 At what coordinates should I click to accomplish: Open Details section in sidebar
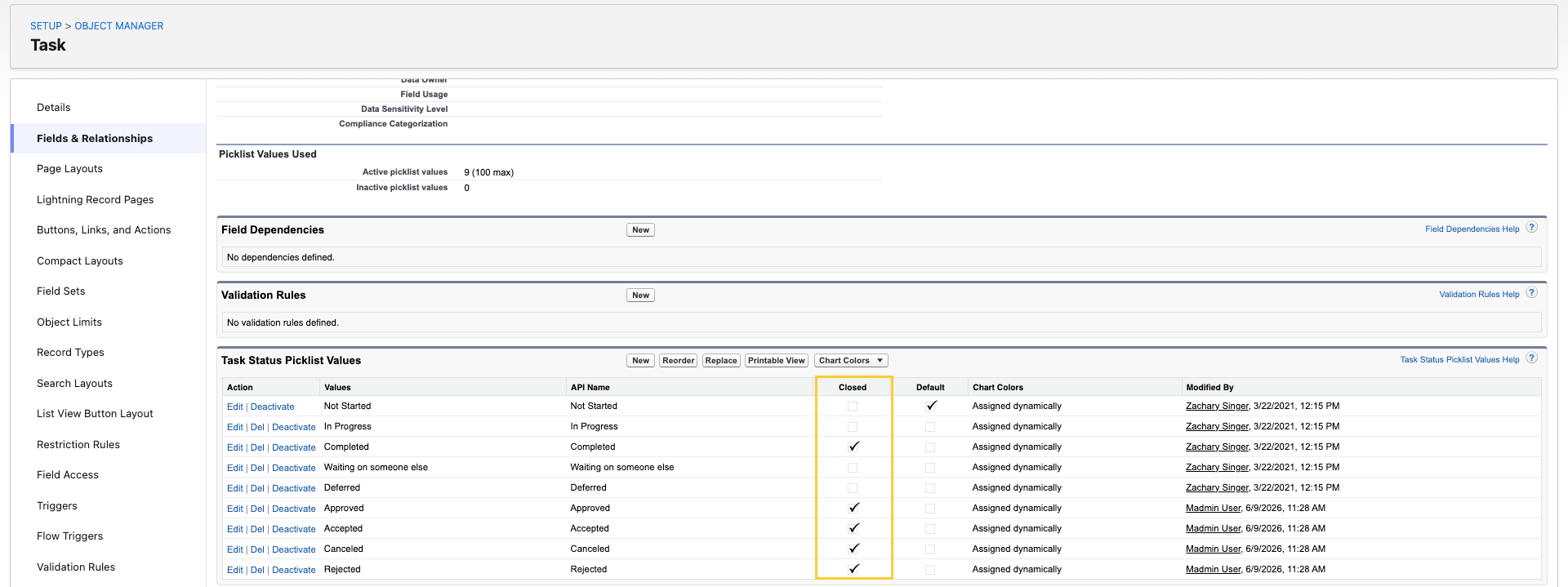click(x=54, y=108)
